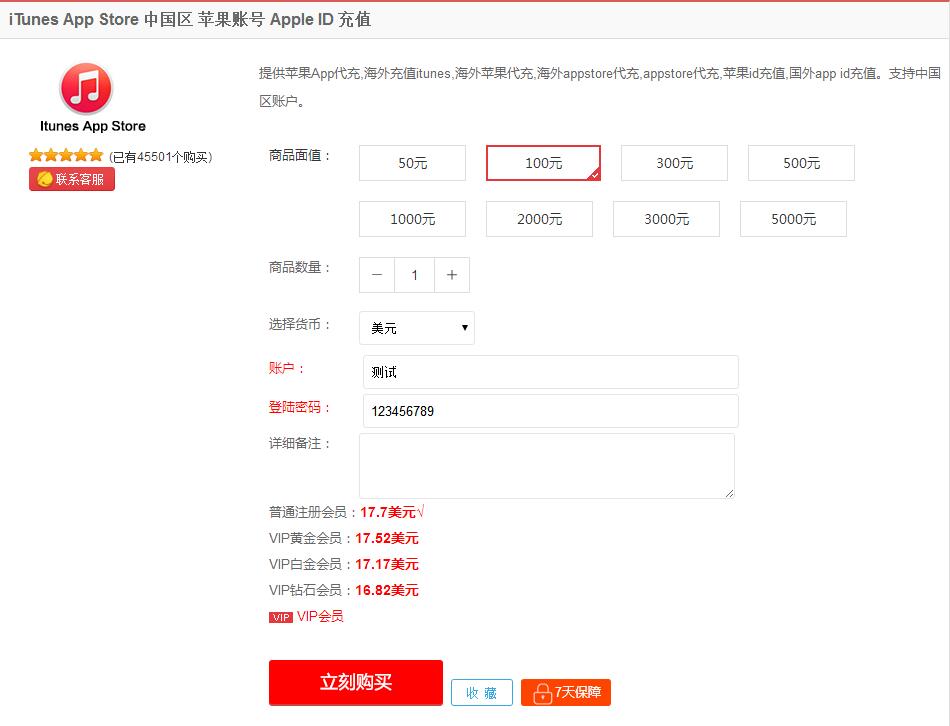Click the 7天保障 guarantee button
950x726 pixels.
566,693
